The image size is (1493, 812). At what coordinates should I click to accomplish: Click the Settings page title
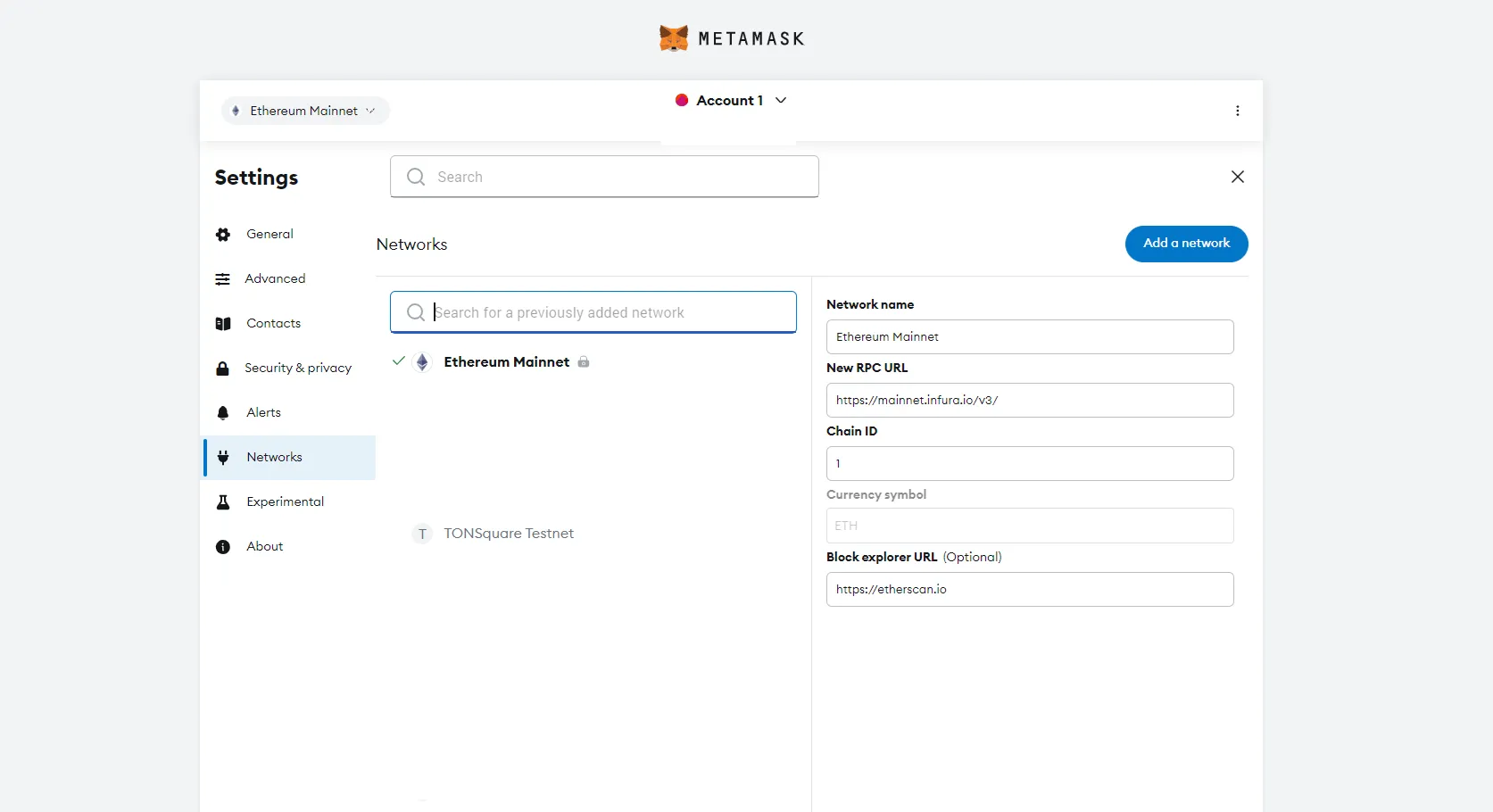pos(256,178)
